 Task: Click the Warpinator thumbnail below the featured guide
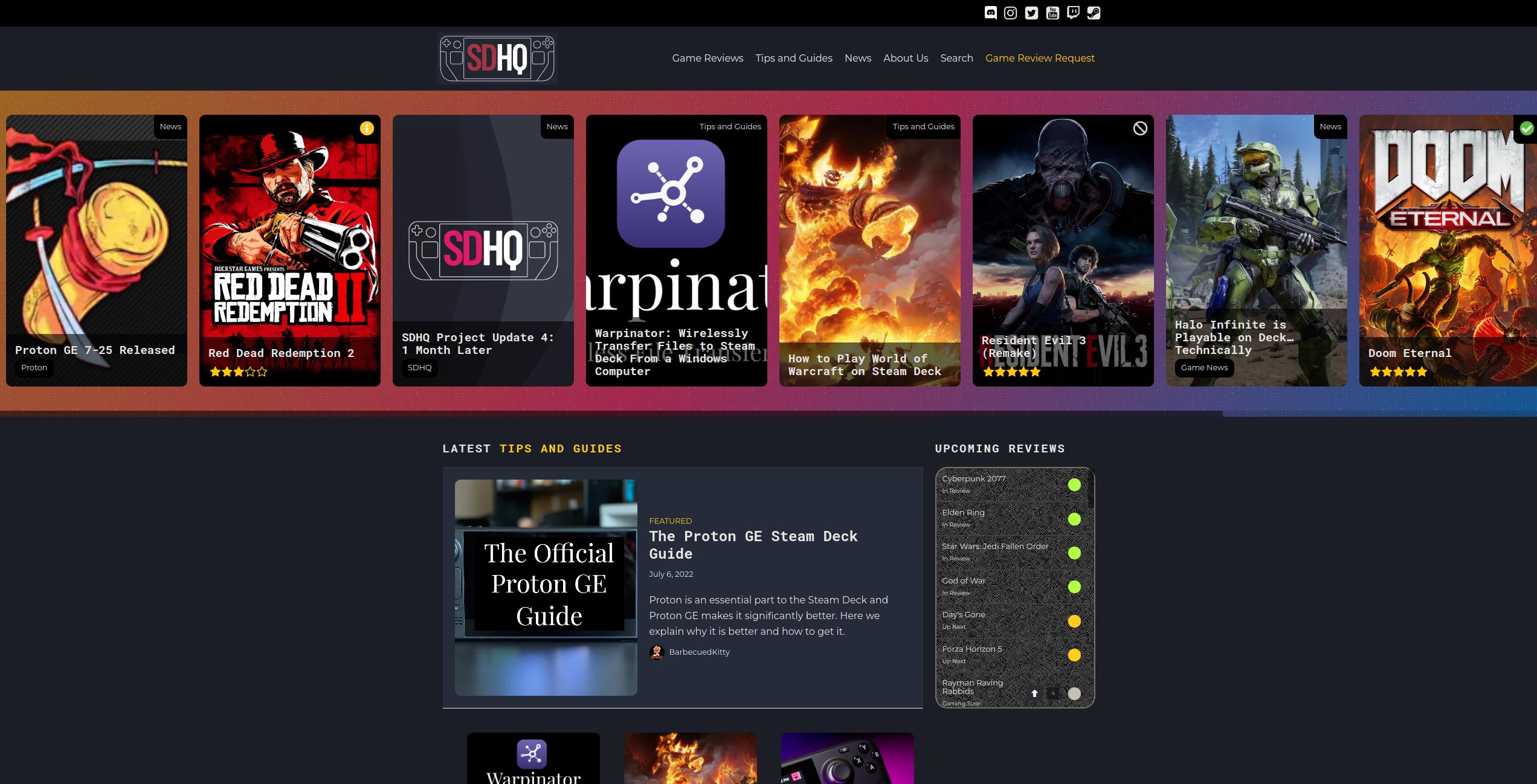click(533, 758)
